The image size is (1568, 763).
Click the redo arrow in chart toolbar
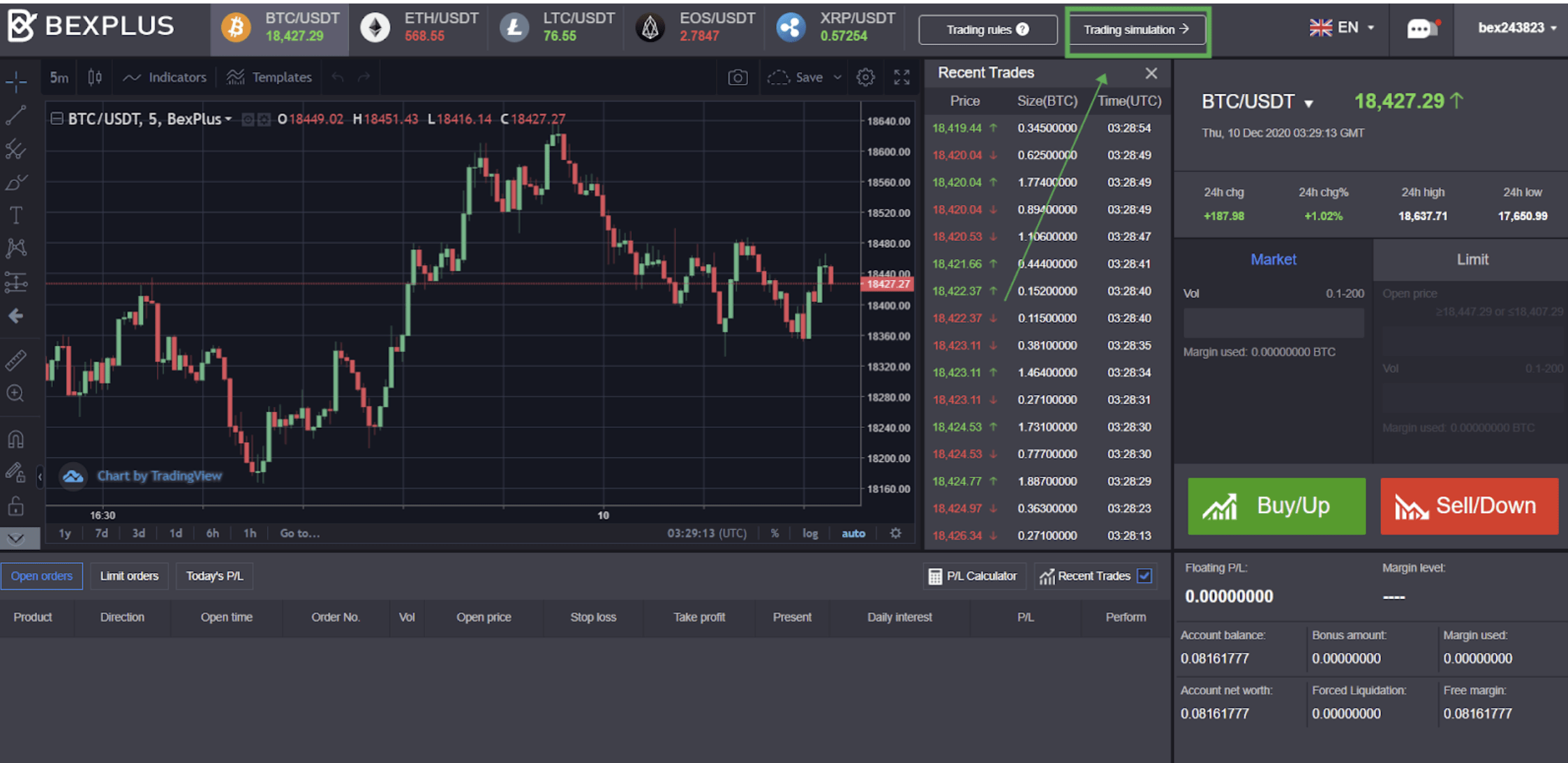pyautogui.click(x=364, y=77)
